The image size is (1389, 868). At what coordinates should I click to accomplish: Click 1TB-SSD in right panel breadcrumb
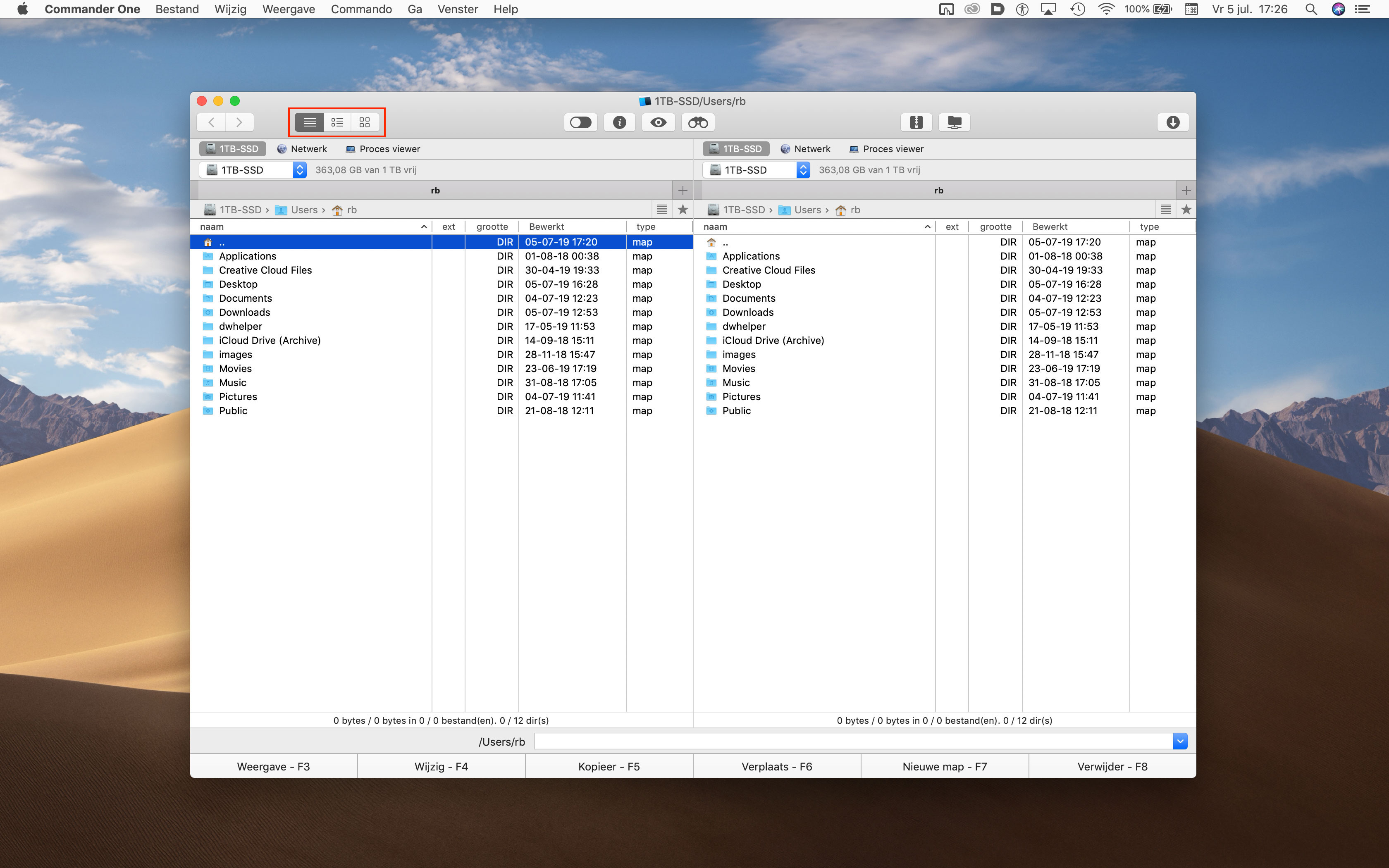(736, 210)
